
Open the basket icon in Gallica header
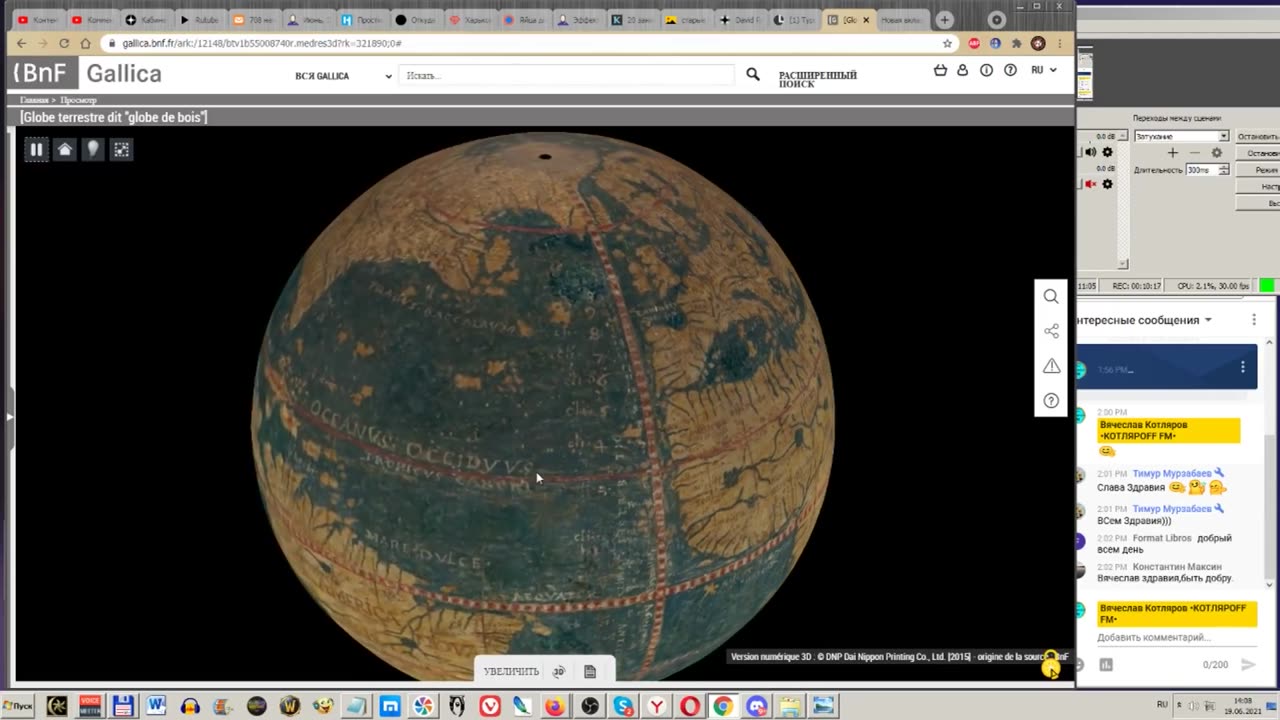point(939,70)
